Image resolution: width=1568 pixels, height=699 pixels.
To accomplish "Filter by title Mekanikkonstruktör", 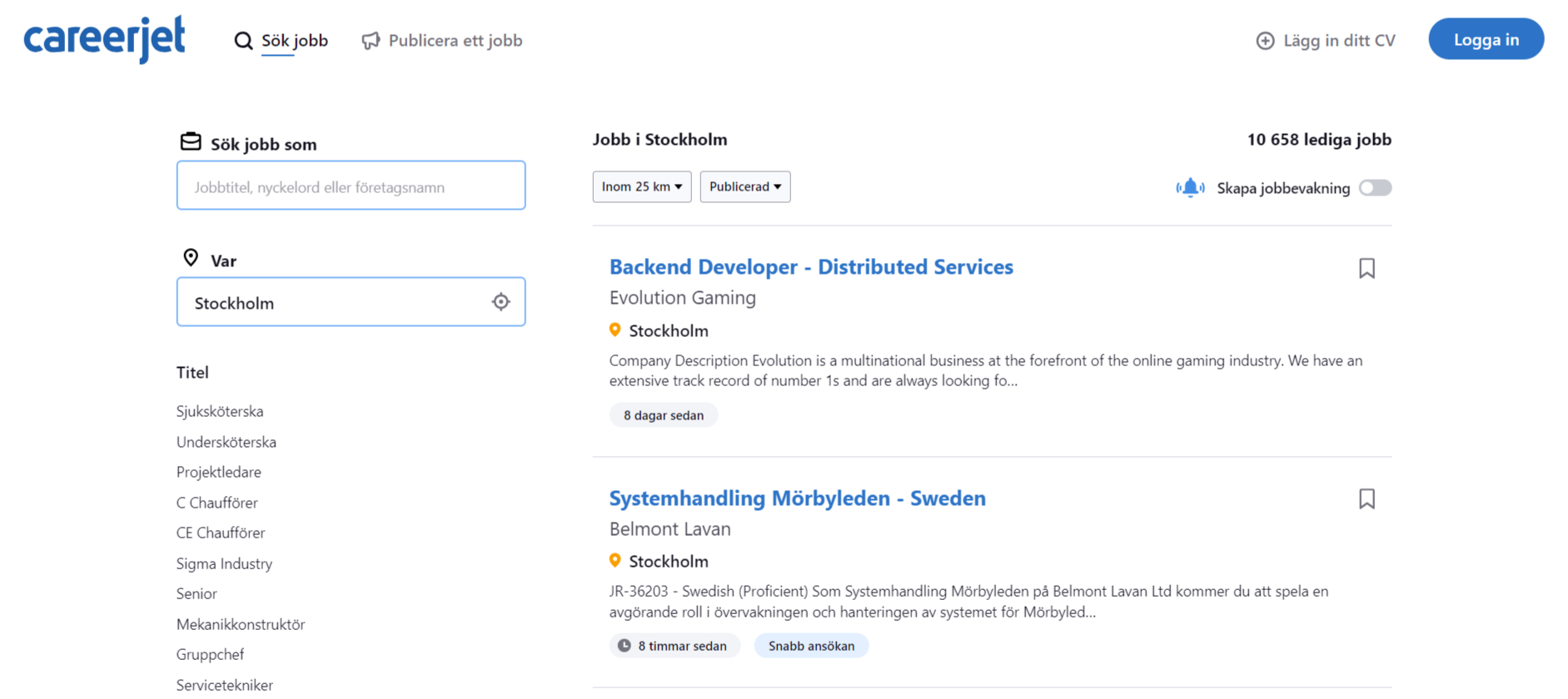I will point(241,624).
